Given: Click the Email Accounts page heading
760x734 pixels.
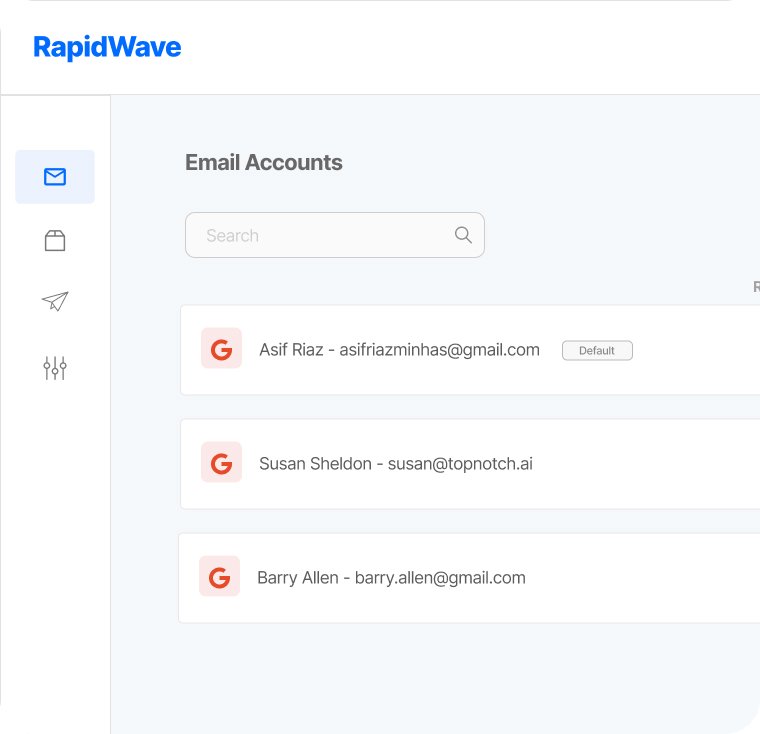Looking at the screenshot, I should [x=264, y=163].
